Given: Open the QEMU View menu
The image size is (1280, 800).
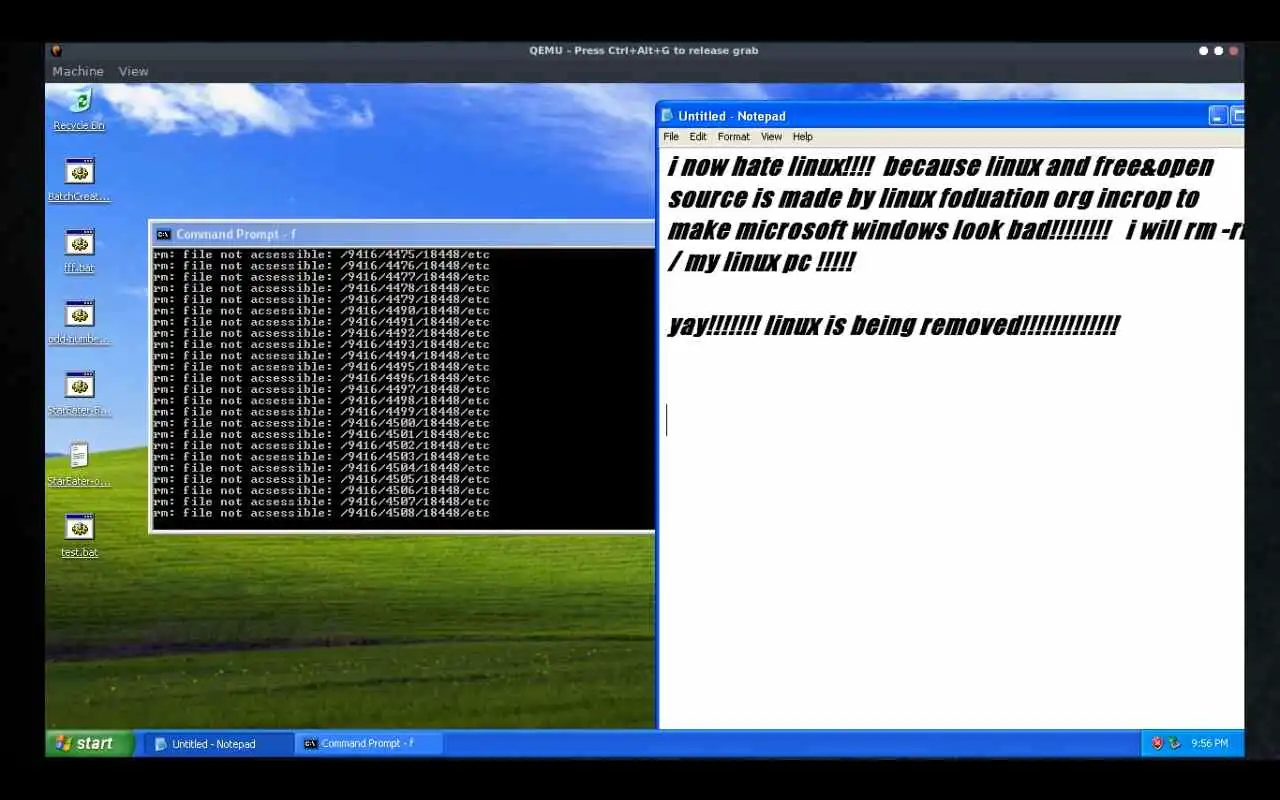Looking at the screenshot, I should [133, 71].
